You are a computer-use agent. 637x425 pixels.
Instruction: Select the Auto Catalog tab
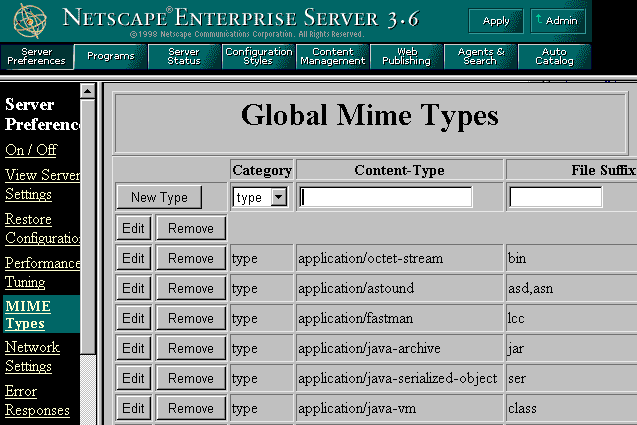point(555,56)
